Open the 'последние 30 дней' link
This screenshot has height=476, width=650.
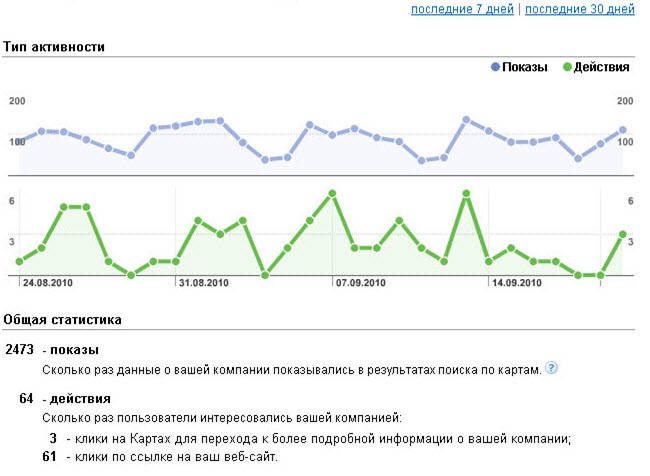tap(580, 9)
